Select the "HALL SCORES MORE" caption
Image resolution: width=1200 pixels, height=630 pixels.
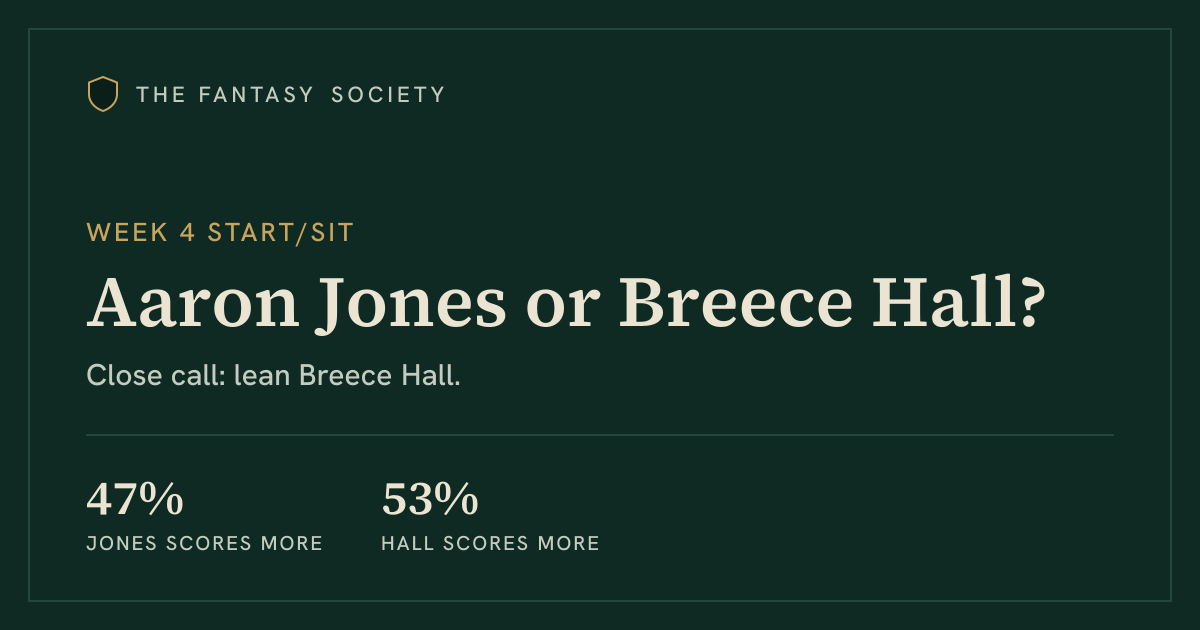point(491,544)
